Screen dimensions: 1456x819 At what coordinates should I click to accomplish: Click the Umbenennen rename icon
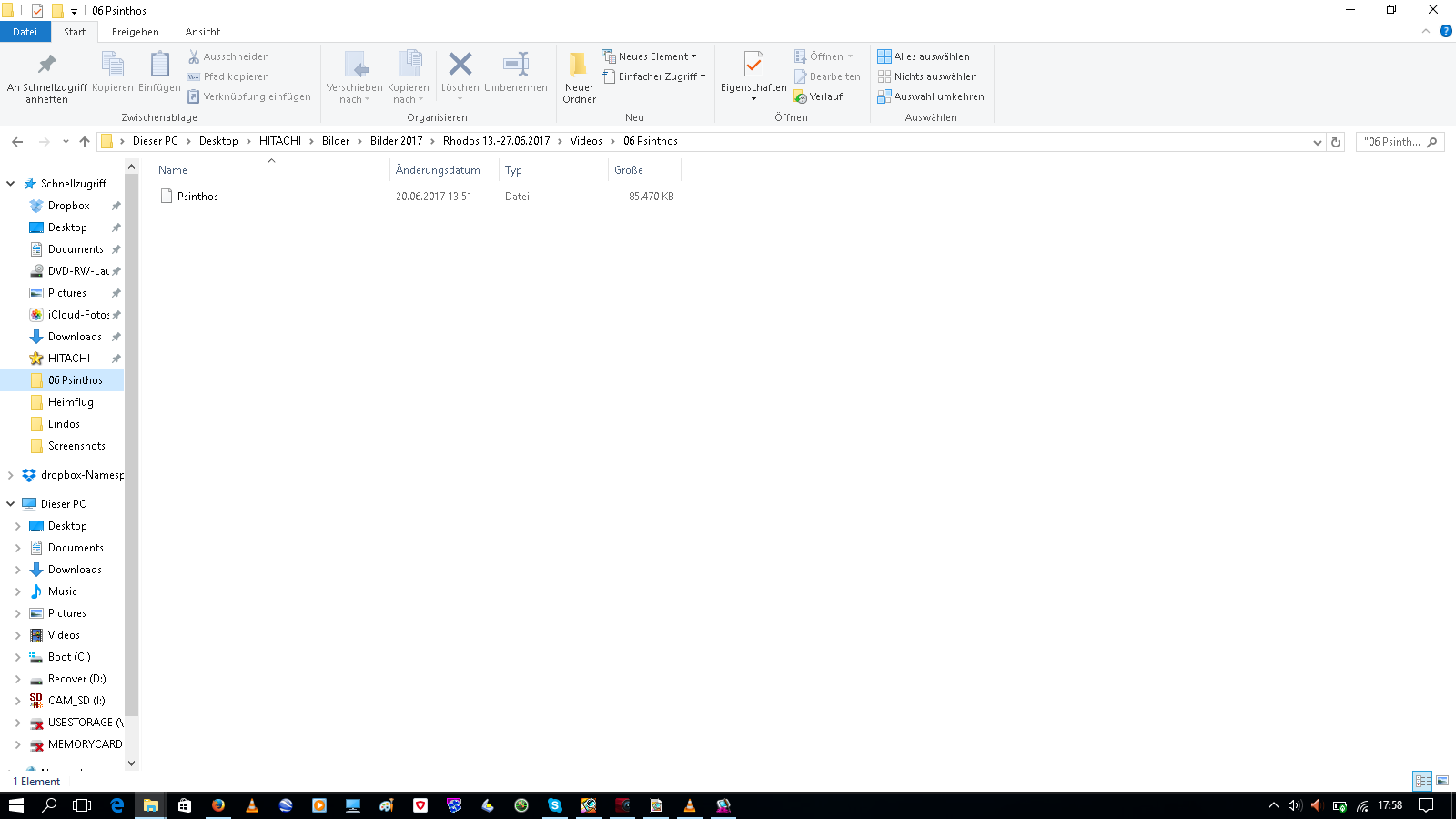click(516, 65)
